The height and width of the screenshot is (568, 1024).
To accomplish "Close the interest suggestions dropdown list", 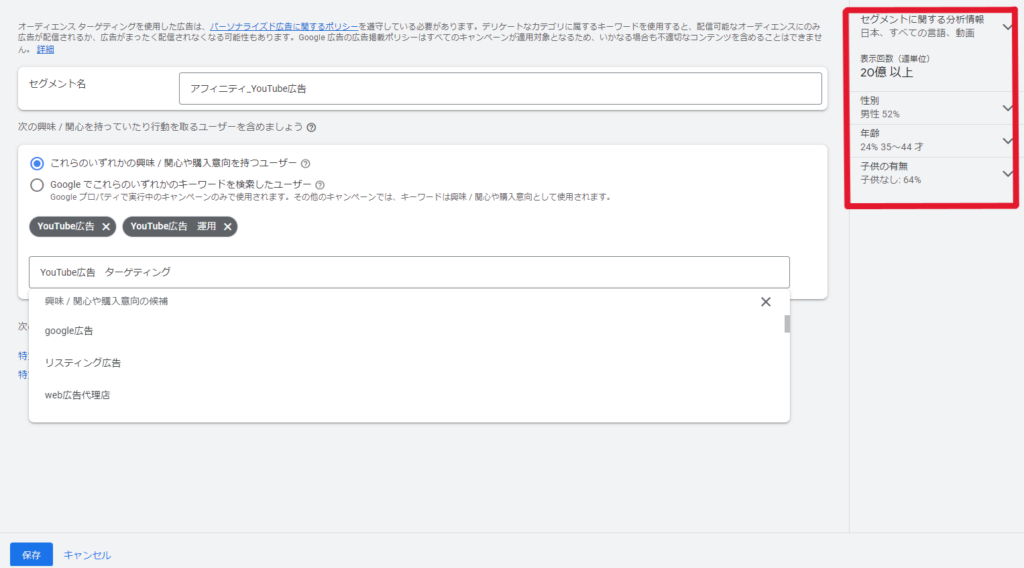I will click(766, 302).
